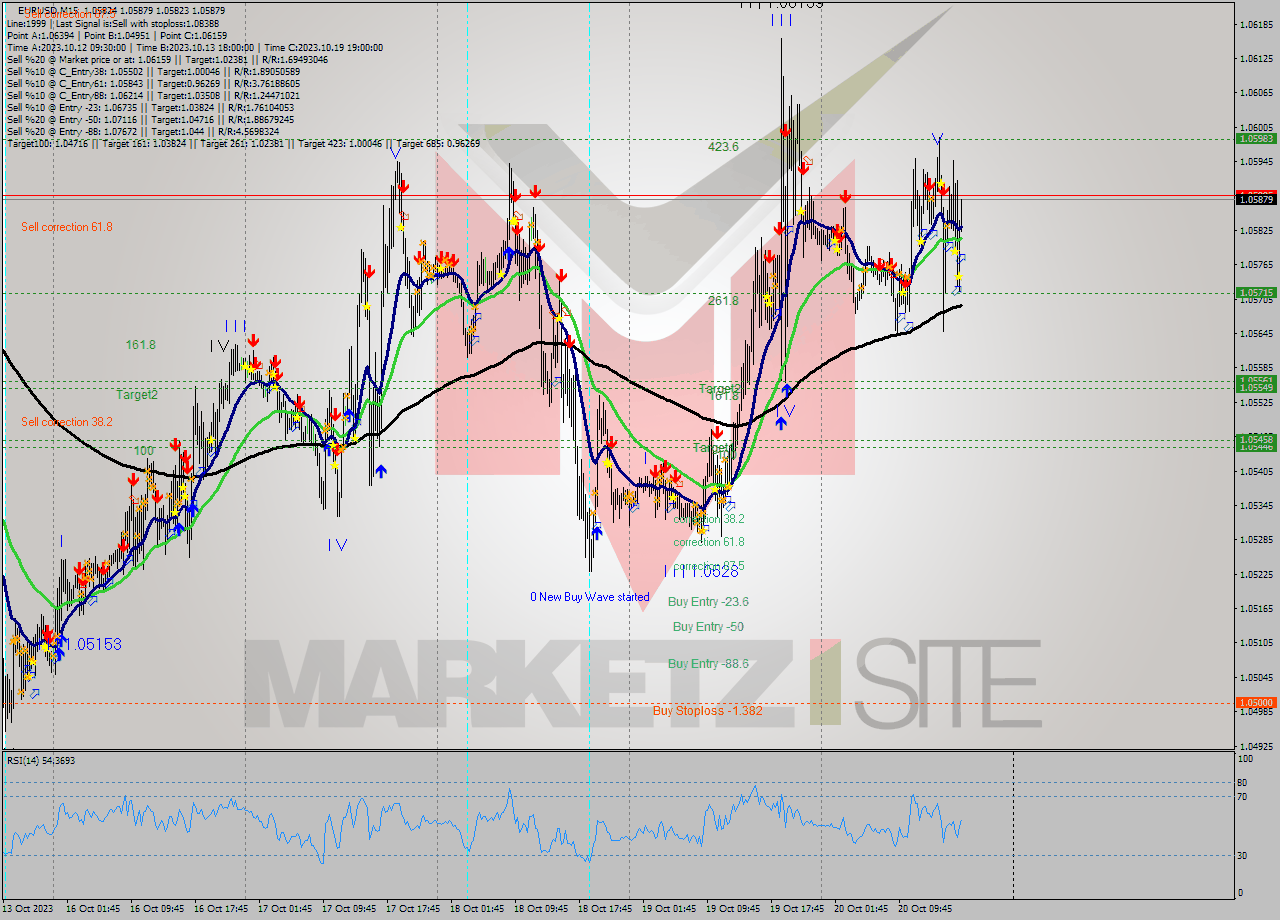The width and height of the screenshot is (1280, 920).
Task: Select the 1.05285 price axis value
Action: pyautogui.click(x=1255, y=540)
